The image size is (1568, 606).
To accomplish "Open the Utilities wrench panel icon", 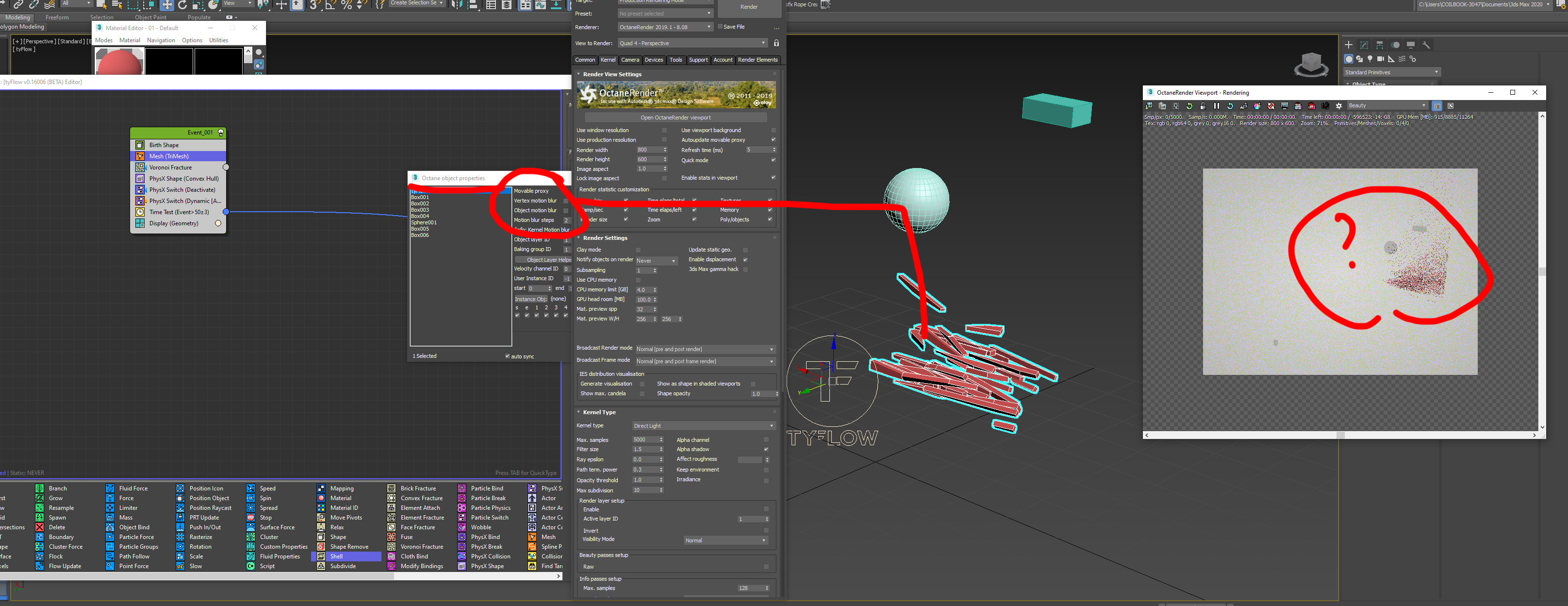I will 1426,45.
